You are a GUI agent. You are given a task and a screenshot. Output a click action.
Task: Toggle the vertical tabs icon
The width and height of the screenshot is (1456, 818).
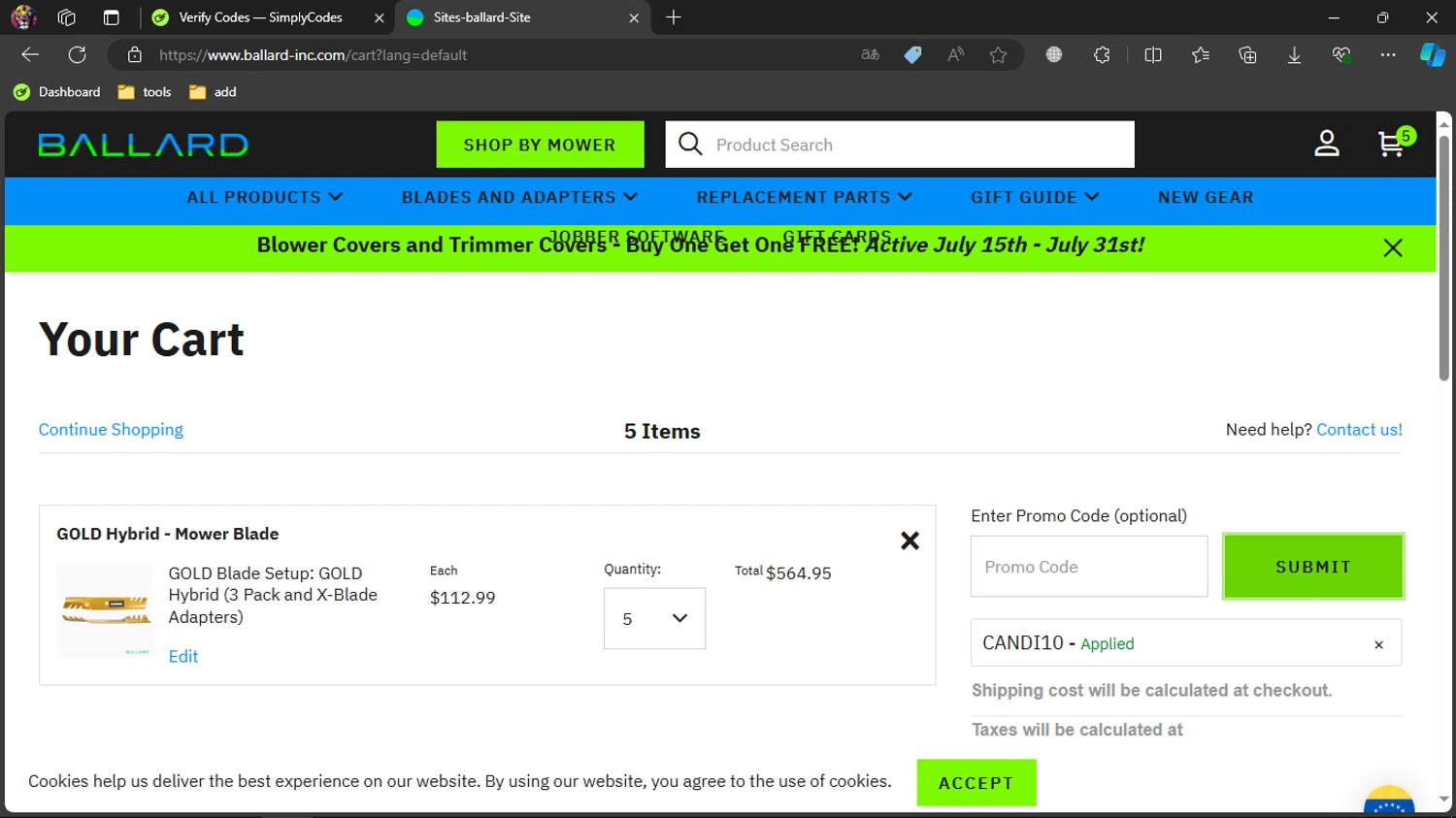click(112, 17)
